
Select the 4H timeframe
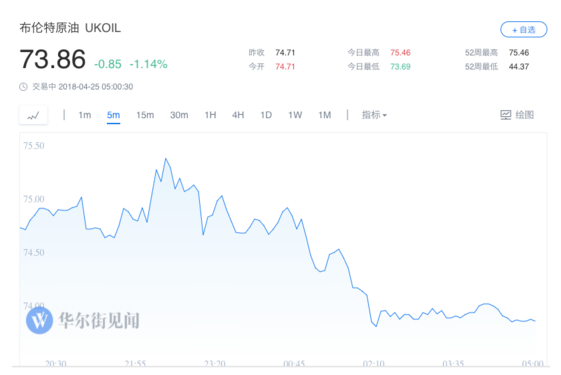[x=238, y=115]
